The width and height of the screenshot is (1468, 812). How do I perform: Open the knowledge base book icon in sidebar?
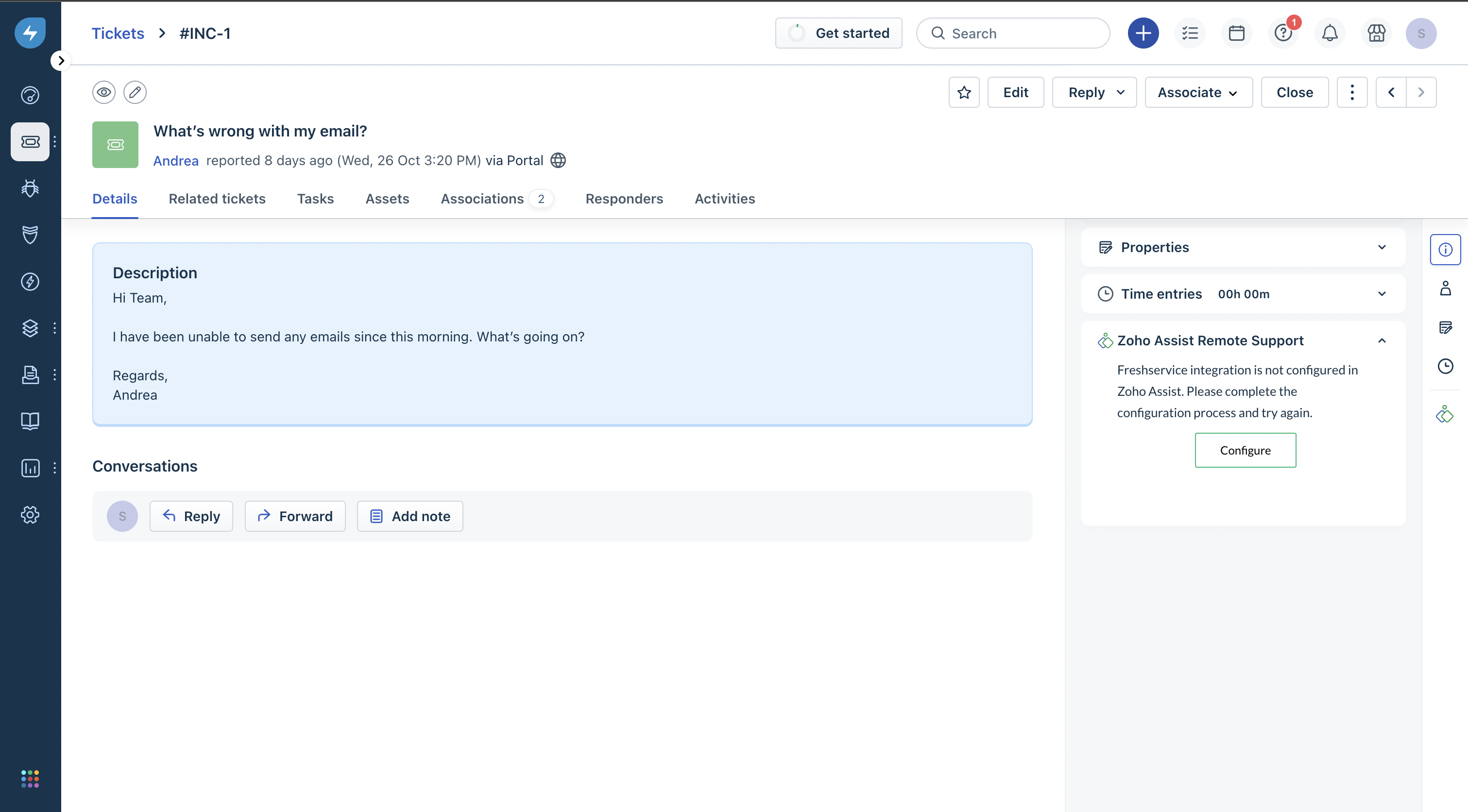[30, 421]
